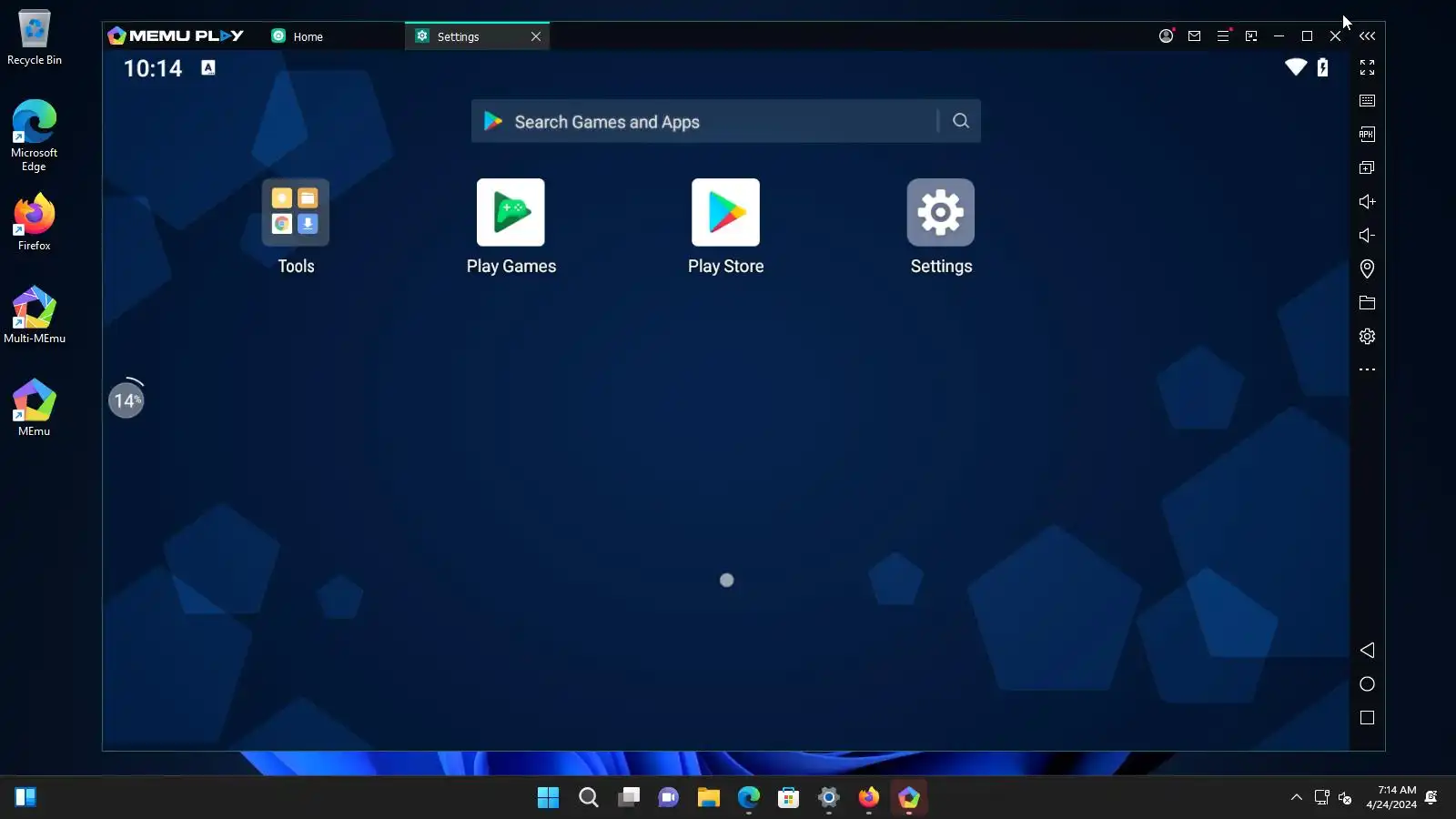This screenshot has height=819, width=1456.
Task: Open Firefox from the taskbar
Action: point(869,798)
